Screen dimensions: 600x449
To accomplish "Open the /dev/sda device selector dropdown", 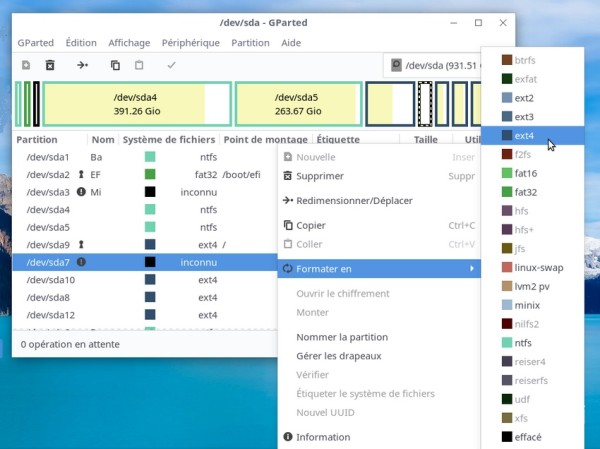I will [x=435, y=66].
